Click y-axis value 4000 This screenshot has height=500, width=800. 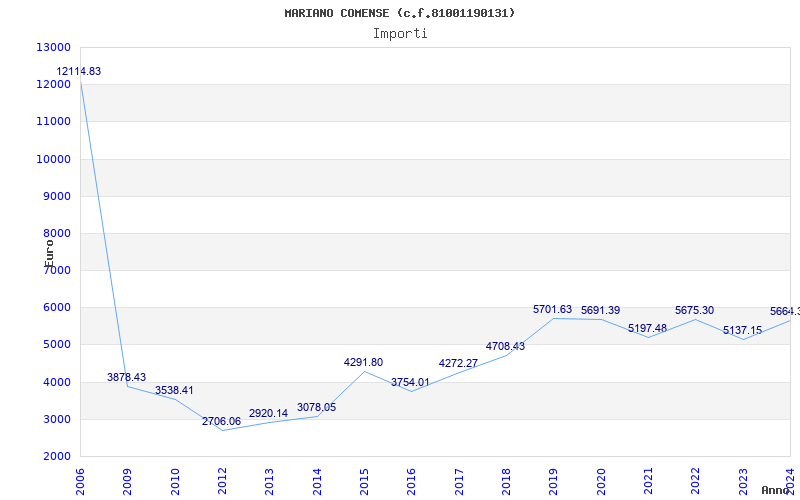coord(56,382)
